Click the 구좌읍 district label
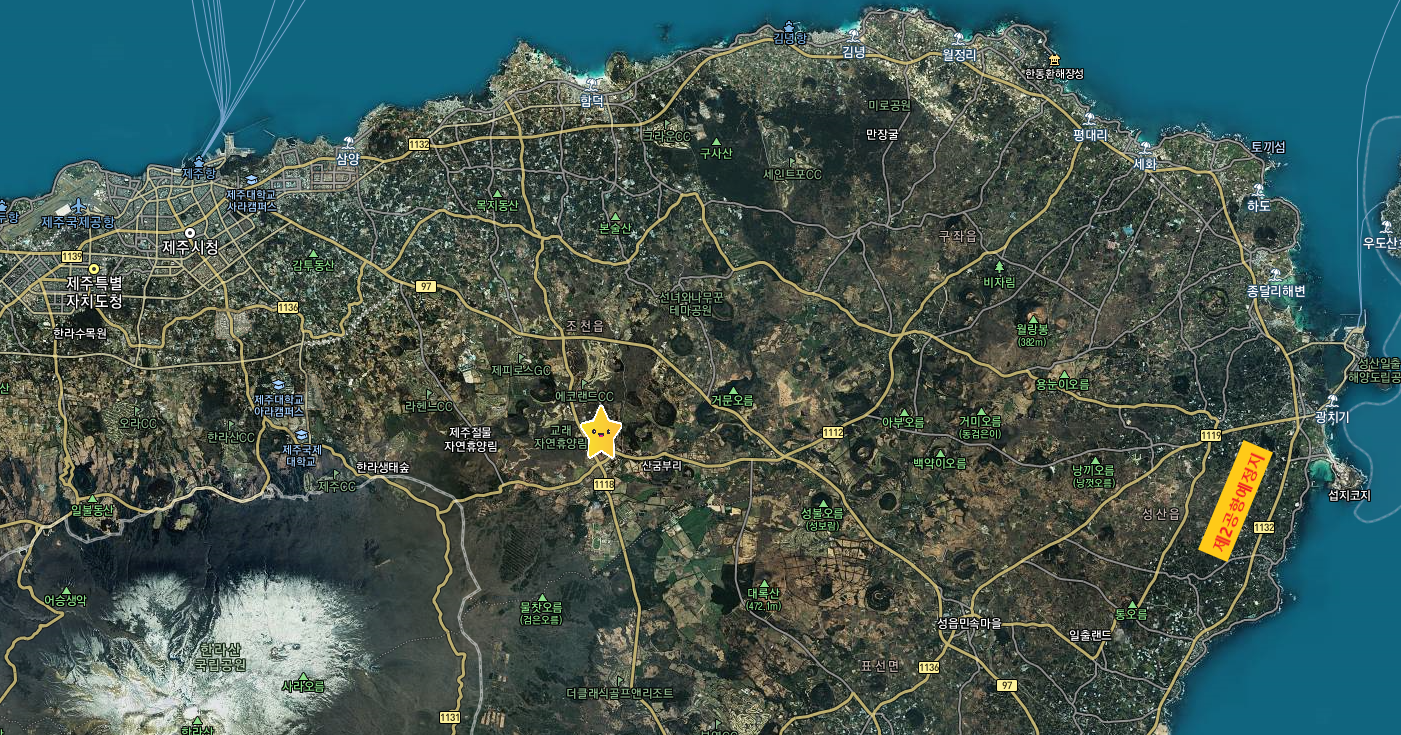Viewport: 1401px width, 735px height. pyautogui.click(x=957, y=236)
